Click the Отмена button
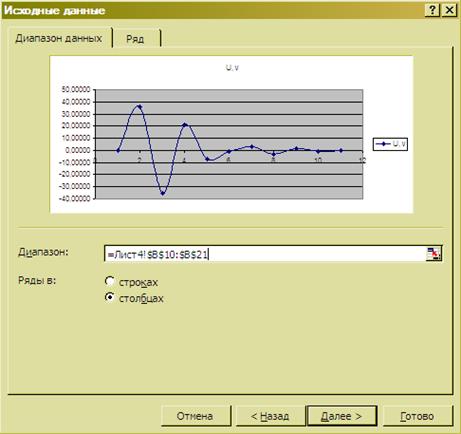This screenshot has height=434, width=461. (195, 416)
